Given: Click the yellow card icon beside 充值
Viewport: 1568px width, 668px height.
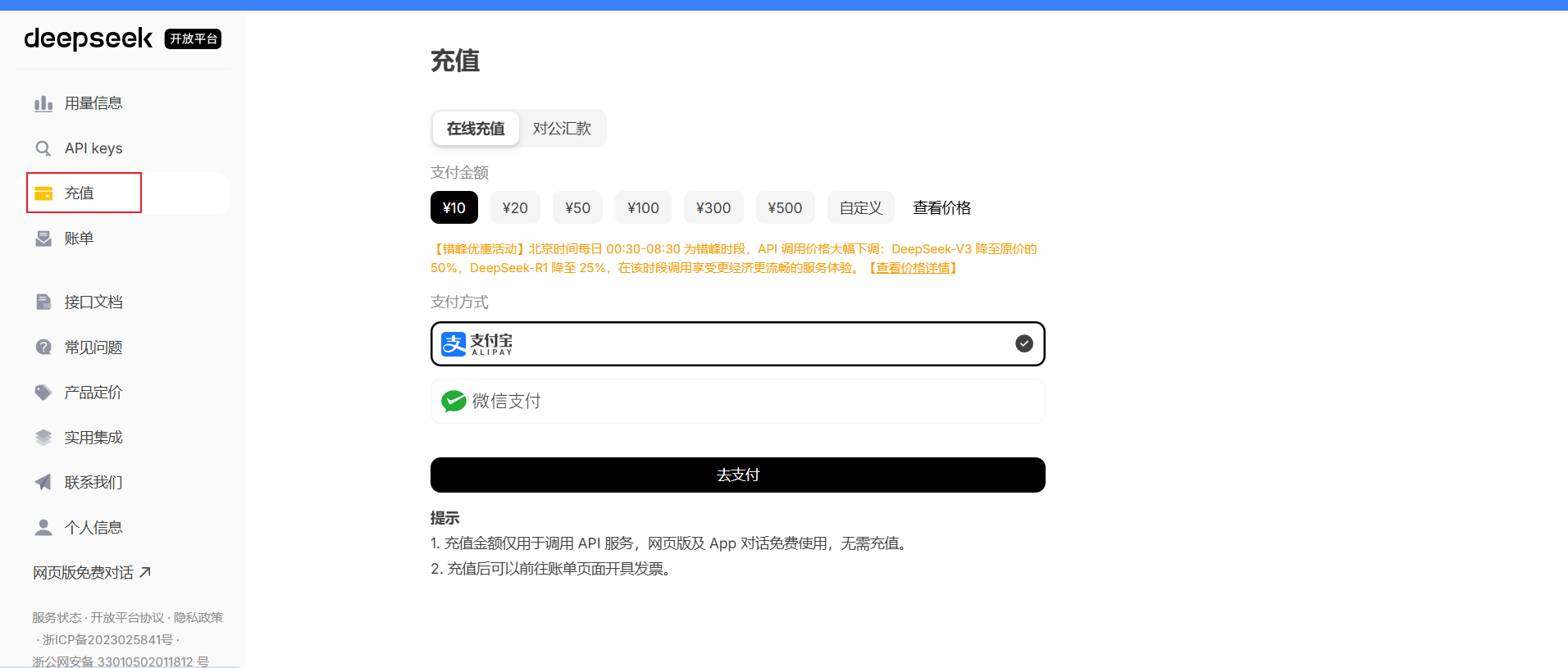Looking at the screenshot, I should pos(43,193).
